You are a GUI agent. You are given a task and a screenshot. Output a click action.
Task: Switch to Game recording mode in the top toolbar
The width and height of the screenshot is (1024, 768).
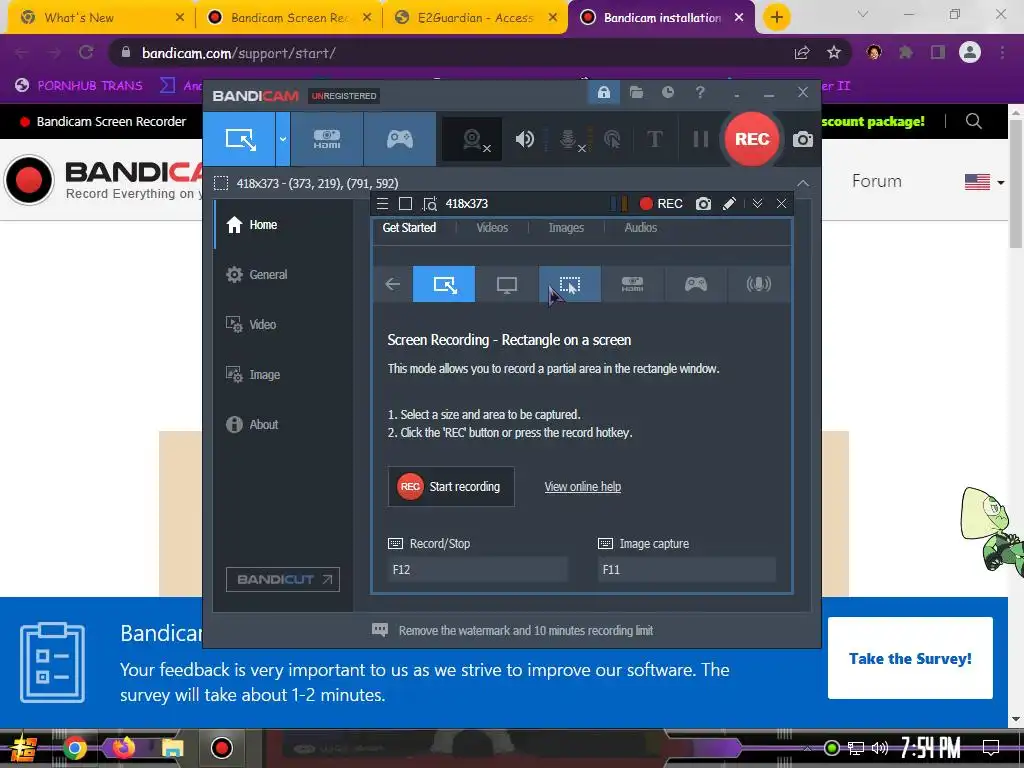400,138
